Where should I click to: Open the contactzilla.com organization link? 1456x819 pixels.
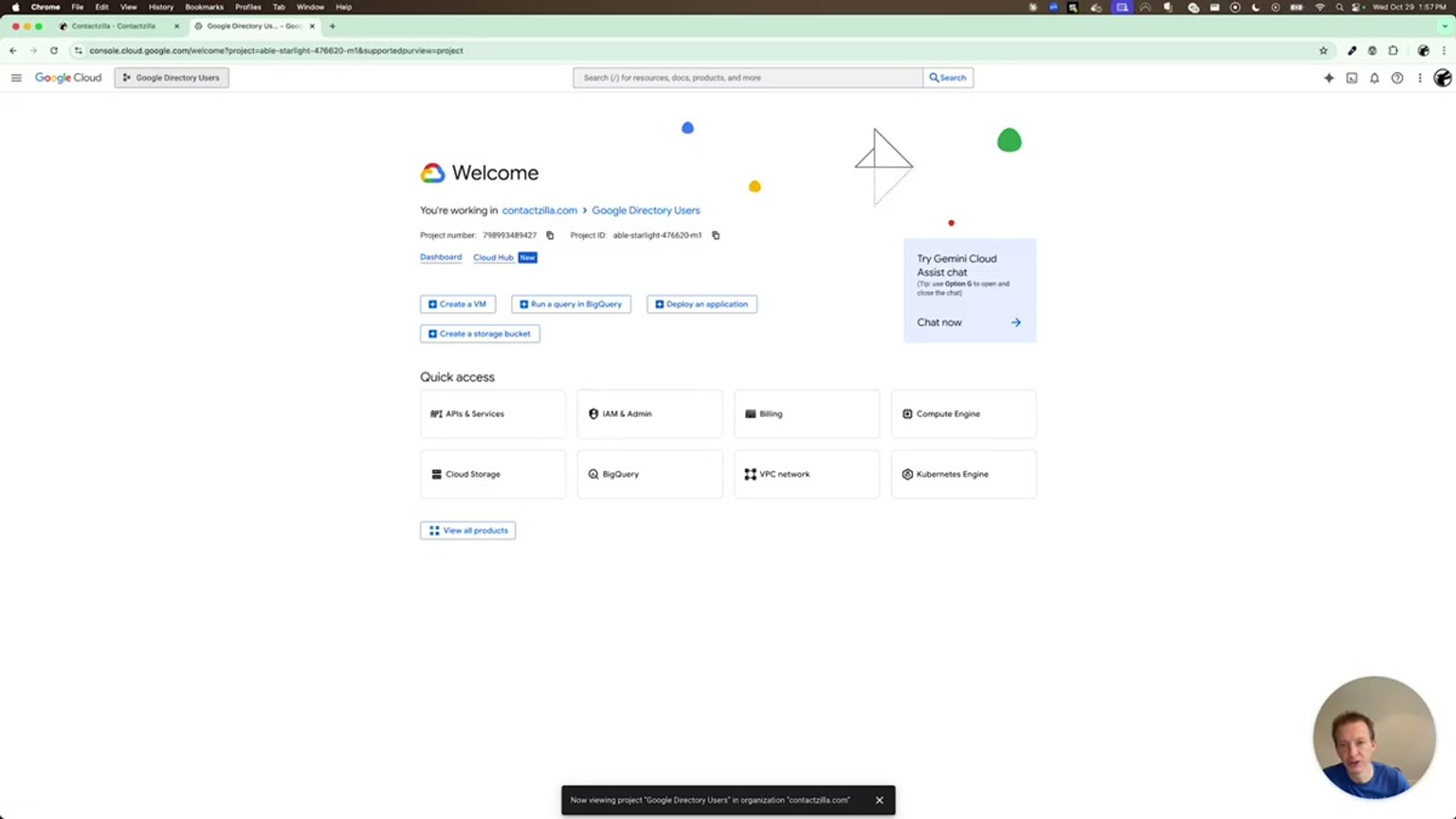coord(540,210)
